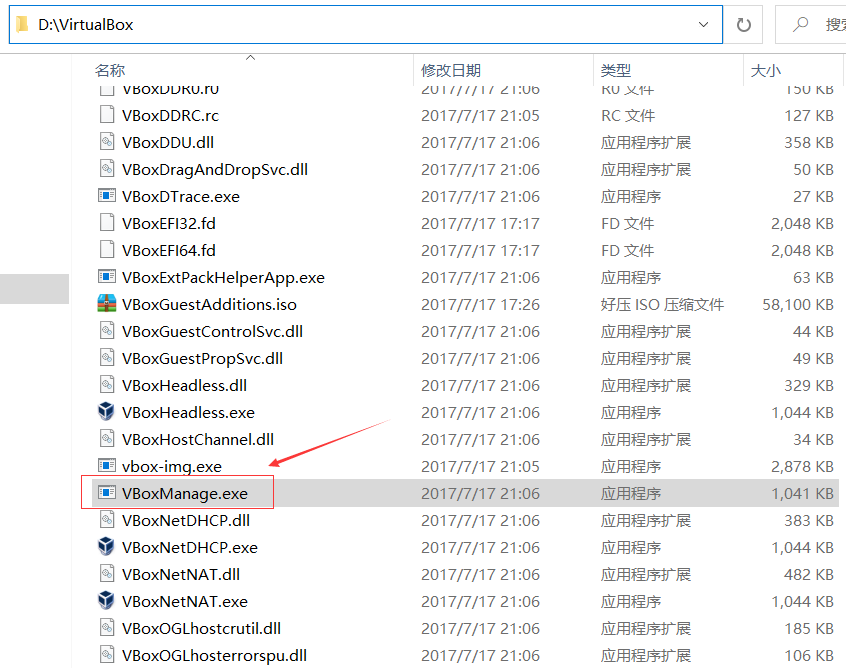Viewport: 846px width, 668px height.
Task: Click the VBoxGuestAdditions.iso archive icon
Action: [x=107, y=304]
